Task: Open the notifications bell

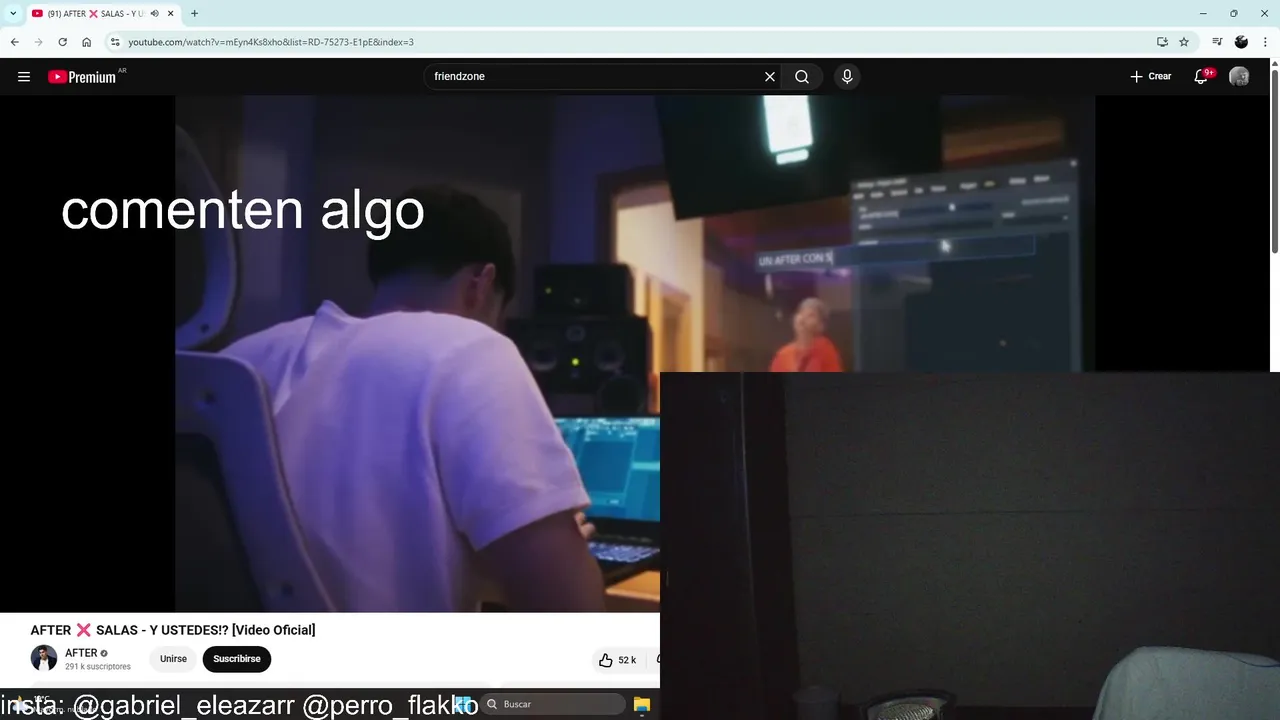Action: click(1201, 77)
